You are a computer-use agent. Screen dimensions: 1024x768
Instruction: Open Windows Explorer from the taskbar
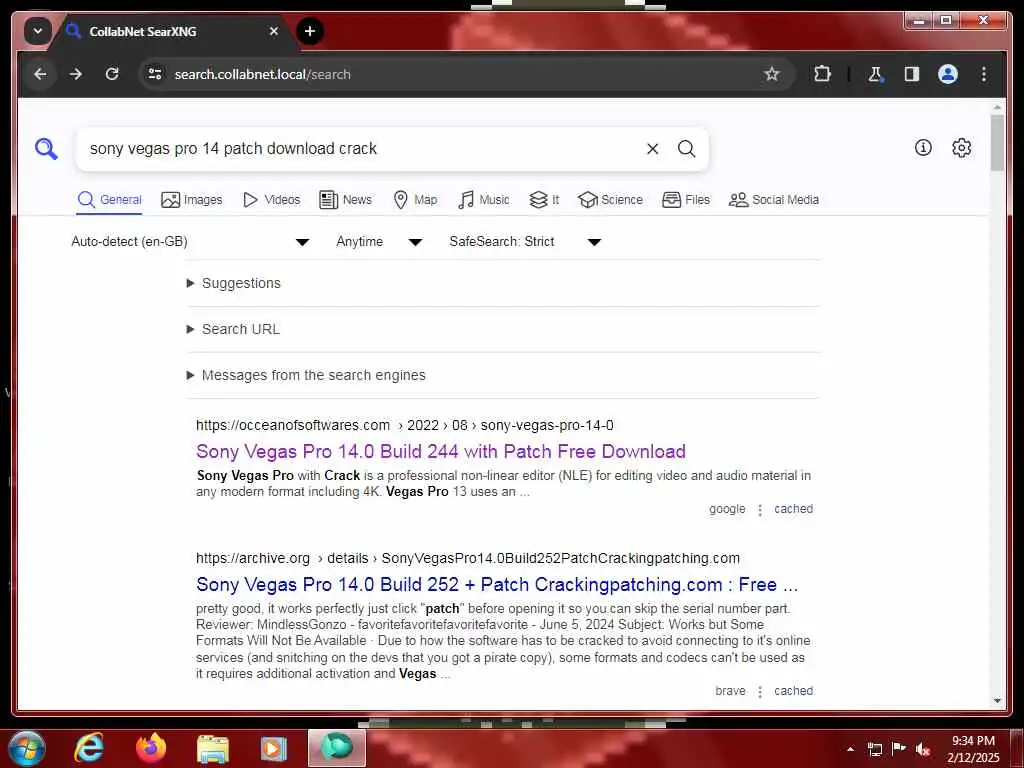coord(212,748)
